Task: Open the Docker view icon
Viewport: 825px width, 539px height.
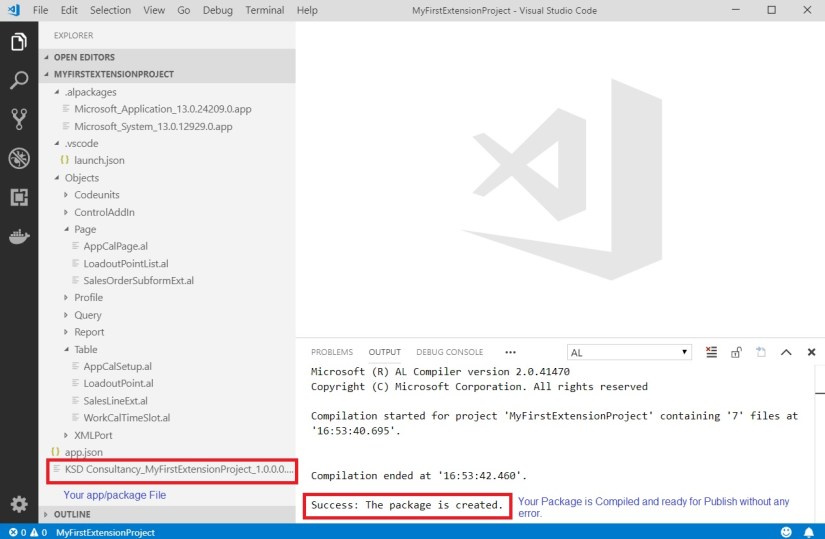Action: point(18,237)
